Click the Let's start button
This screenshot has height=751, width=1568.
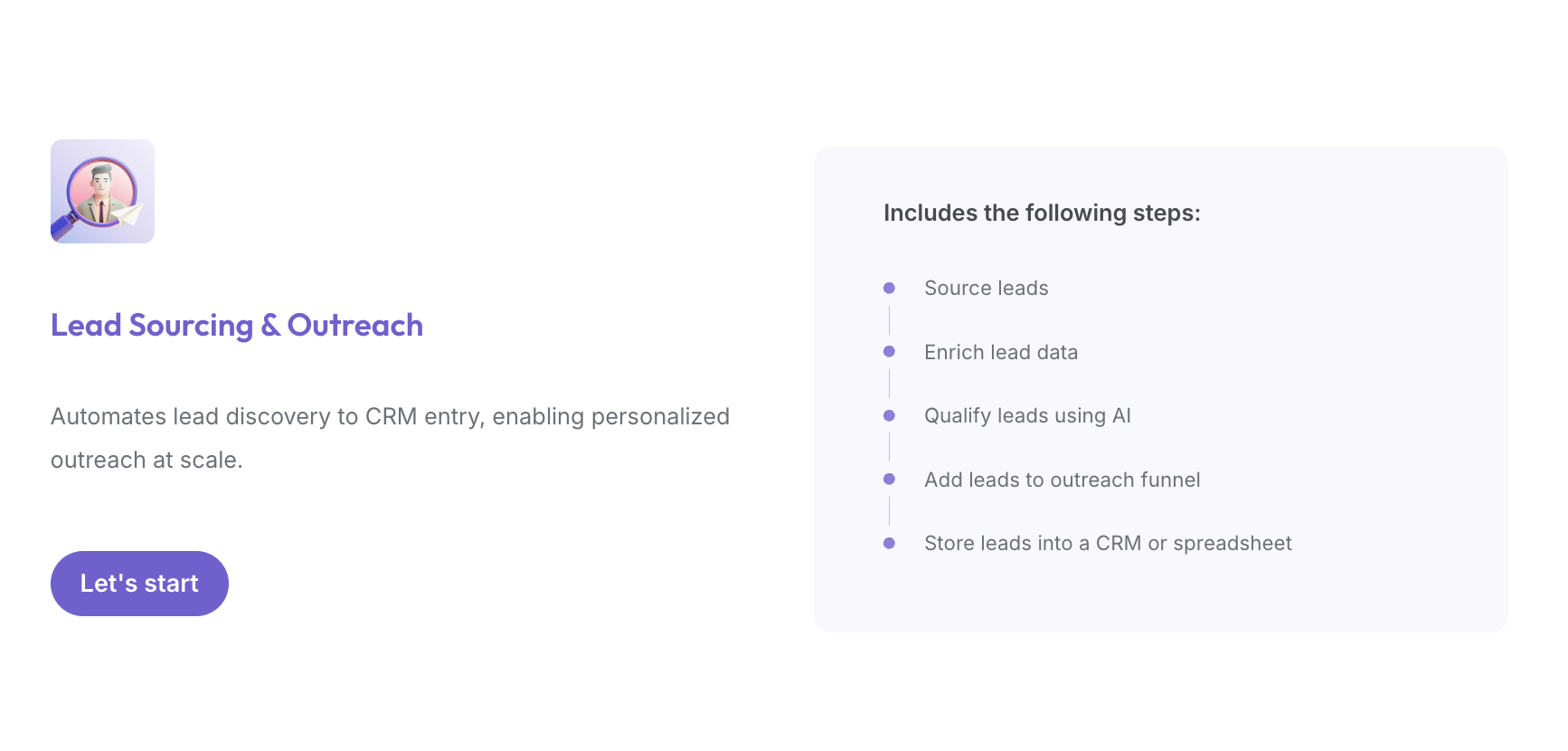pos(139,584)
